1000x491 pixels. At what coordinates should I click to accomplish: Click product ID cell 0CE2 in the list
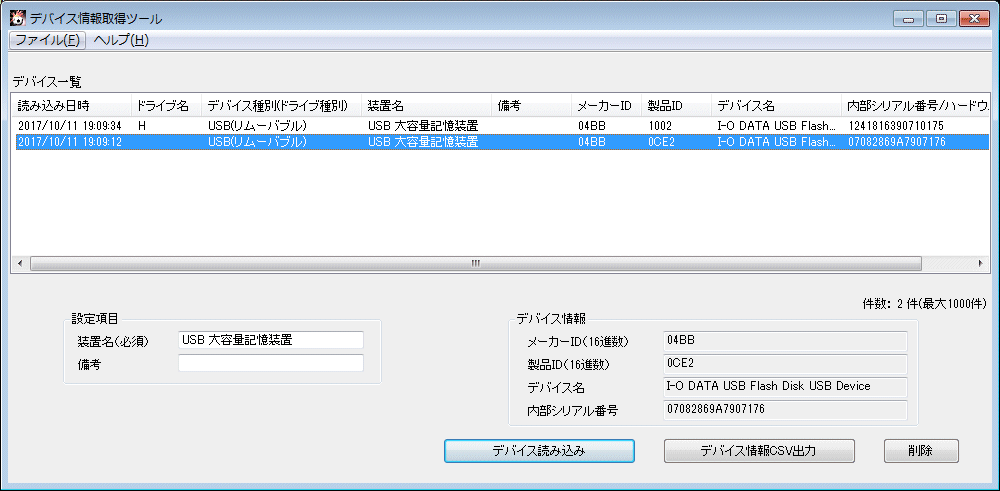(x=661, y=142)
